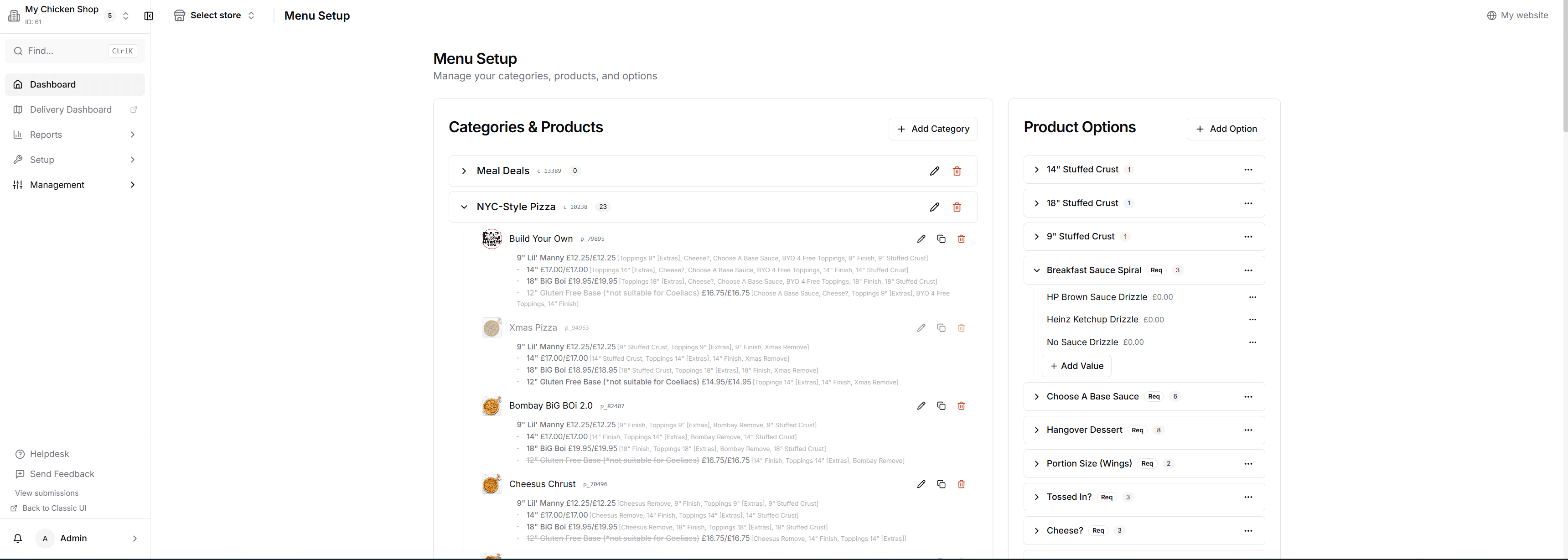This screenshot has width=1568, height=560.
Task: Open more options for 9" Stuffed Crust
Action: point(1248,237)
